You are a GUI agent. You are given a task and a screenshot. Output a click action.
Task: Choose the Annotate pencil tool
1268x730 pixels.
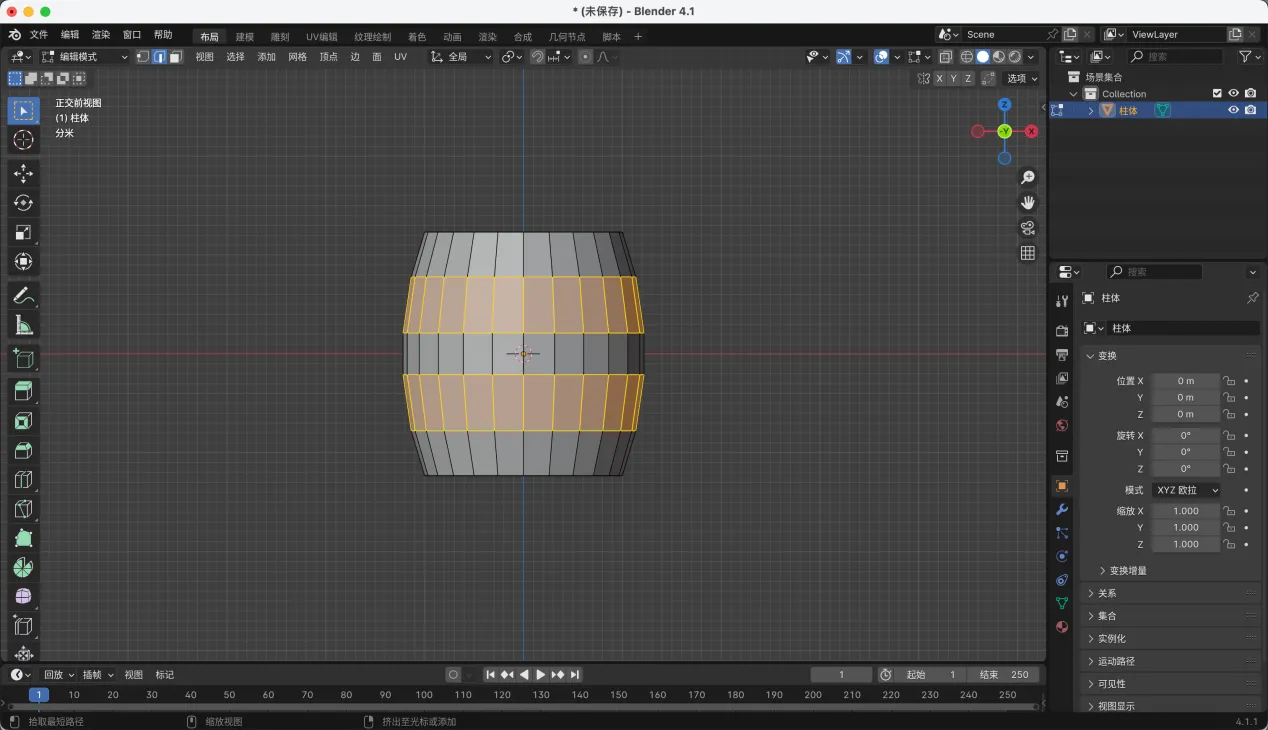[23, 296]
